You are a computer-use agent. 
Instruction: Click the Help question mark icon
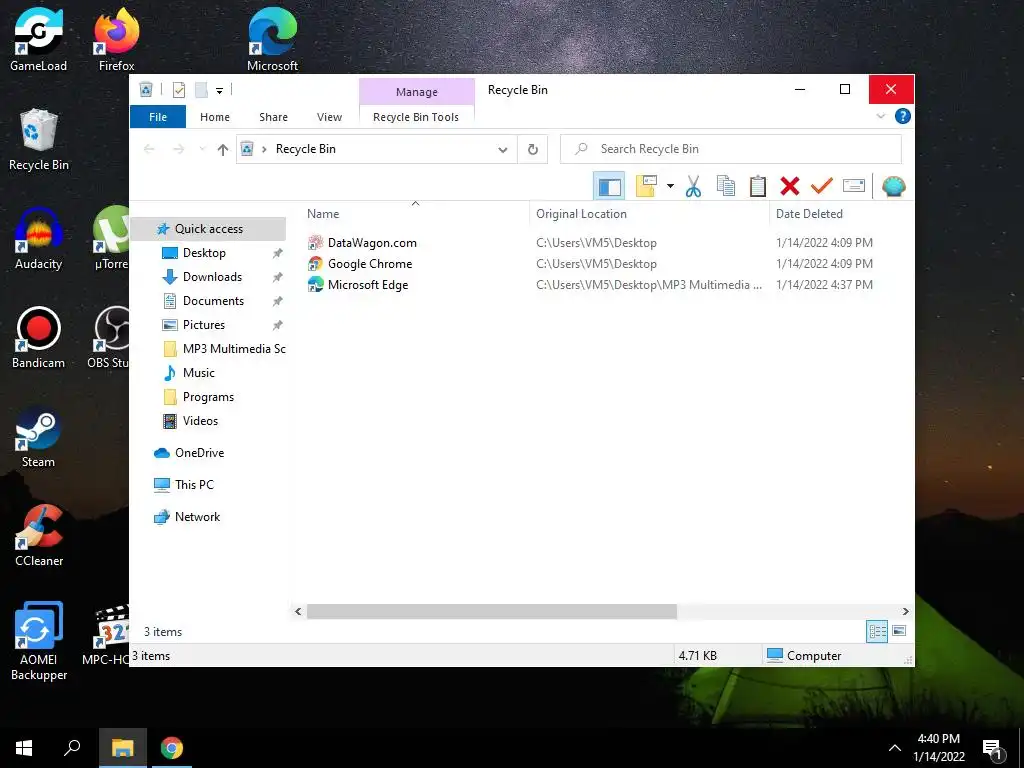click(903, 116)
